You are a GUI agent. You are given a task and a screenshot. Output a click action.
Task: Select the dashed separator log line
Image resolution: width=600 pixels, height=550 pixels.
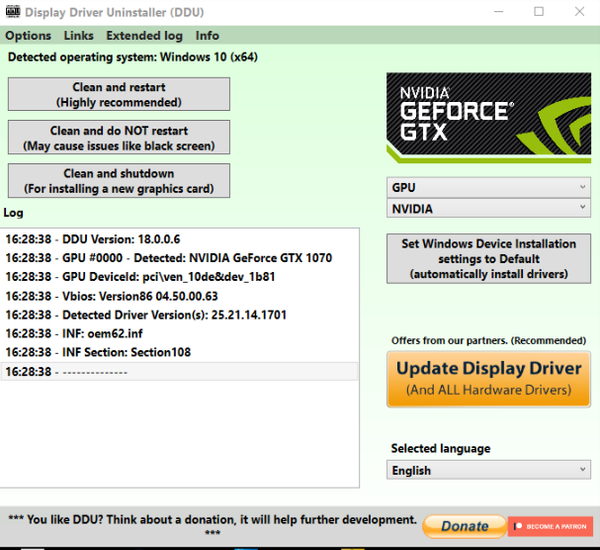179,371
